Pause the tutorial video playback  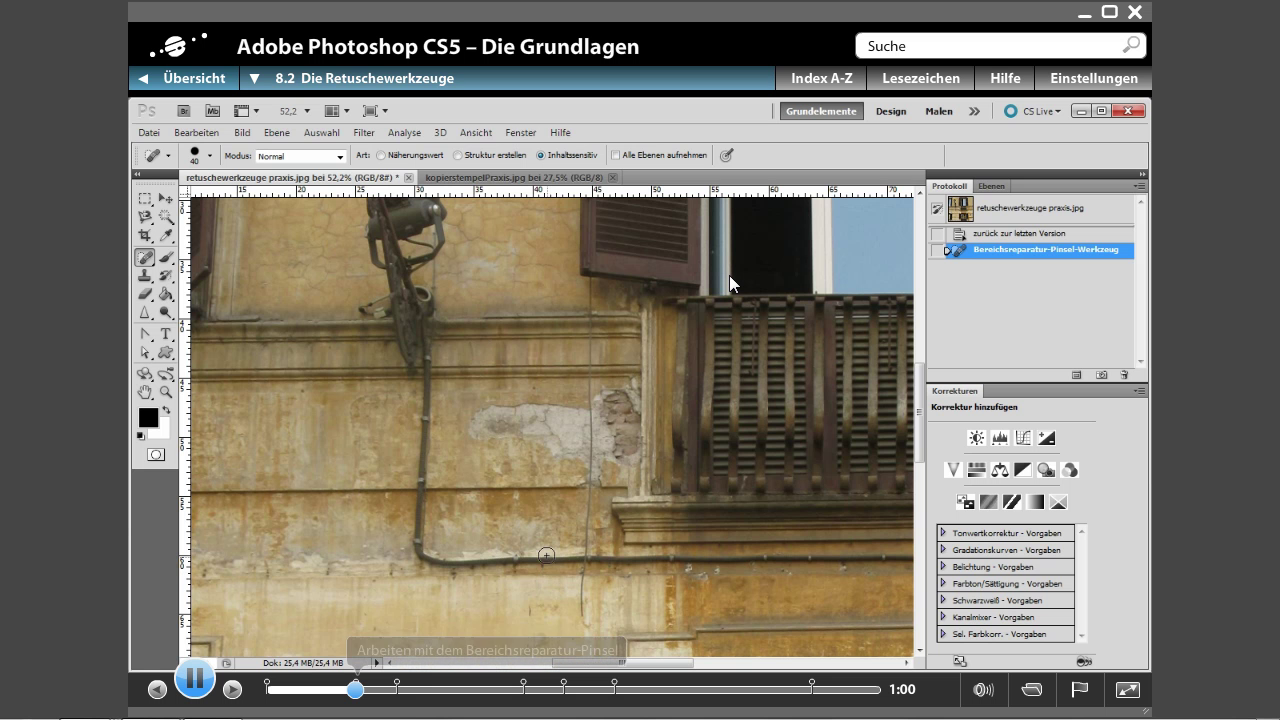195,679
